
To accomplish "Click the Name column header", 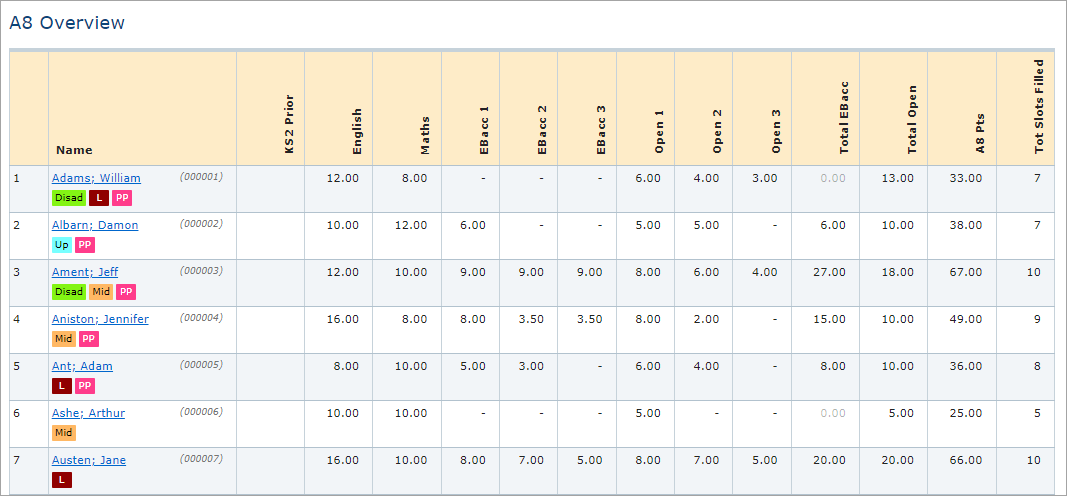I will coord(74,150).
